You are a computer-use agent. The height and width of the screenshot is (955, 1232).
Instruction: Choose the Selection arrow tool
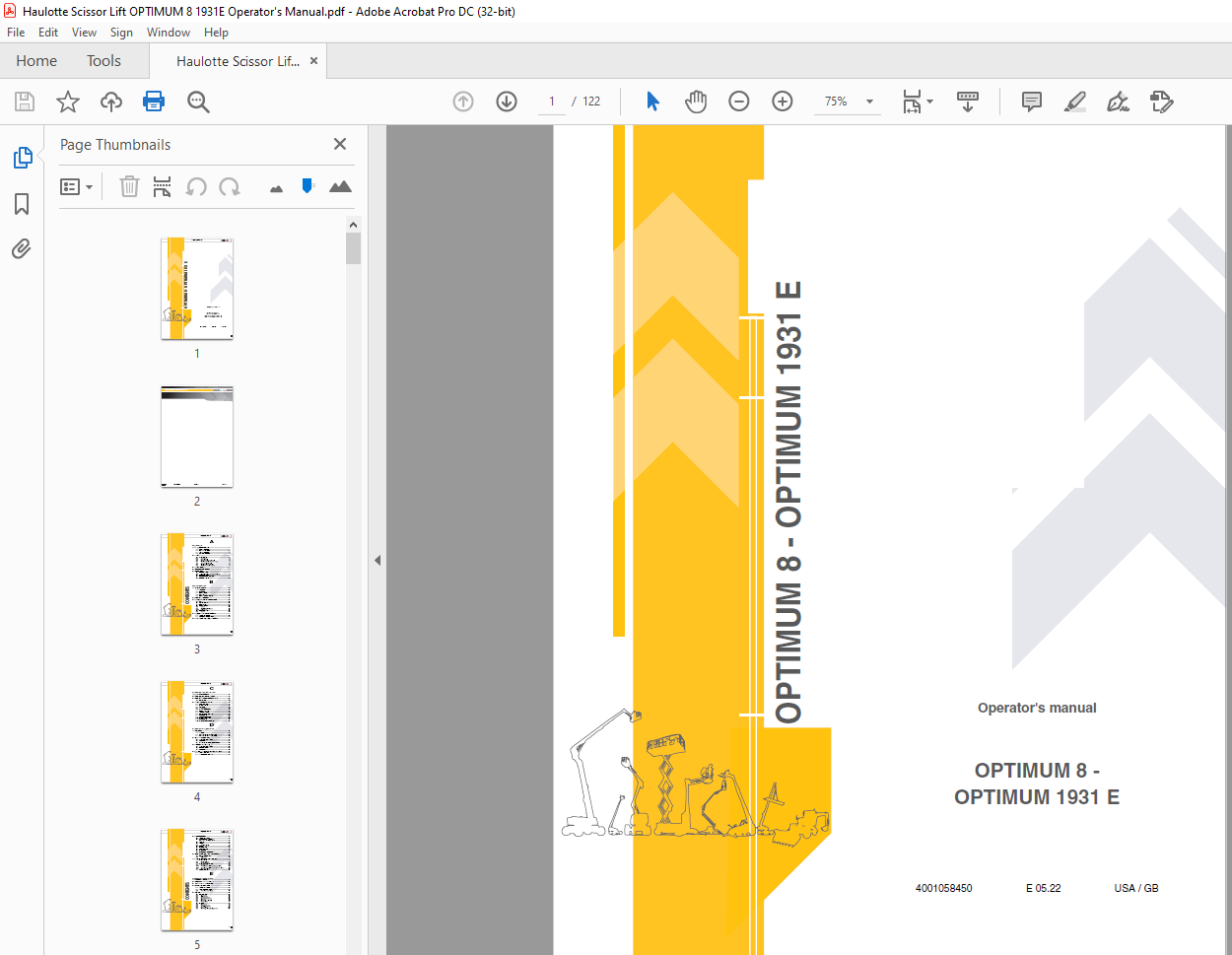pos(652,102)
